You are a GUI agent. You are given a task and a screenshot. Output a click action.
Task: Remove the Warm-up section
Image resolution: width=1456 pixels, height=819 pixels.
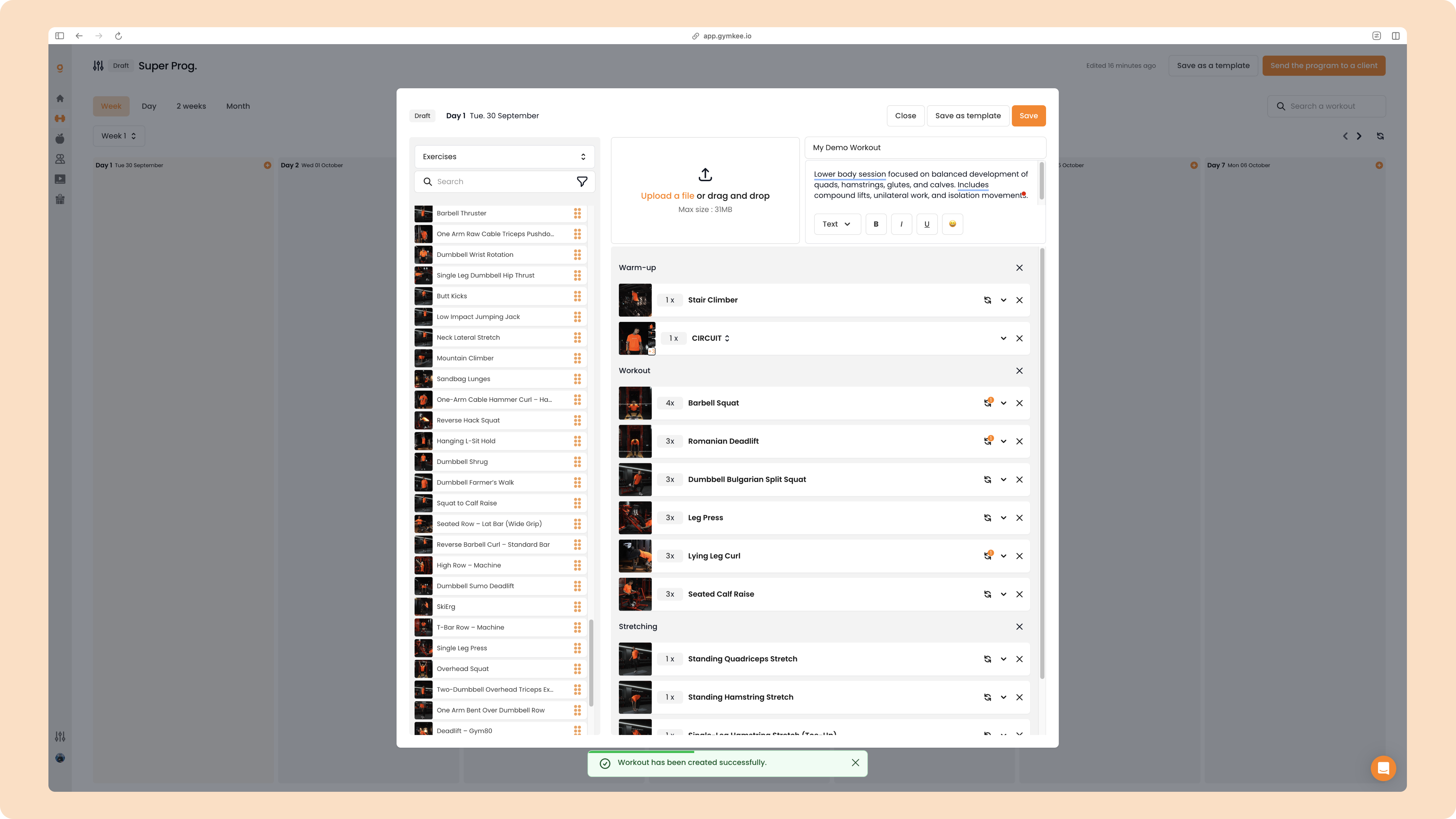point(1019,268)
